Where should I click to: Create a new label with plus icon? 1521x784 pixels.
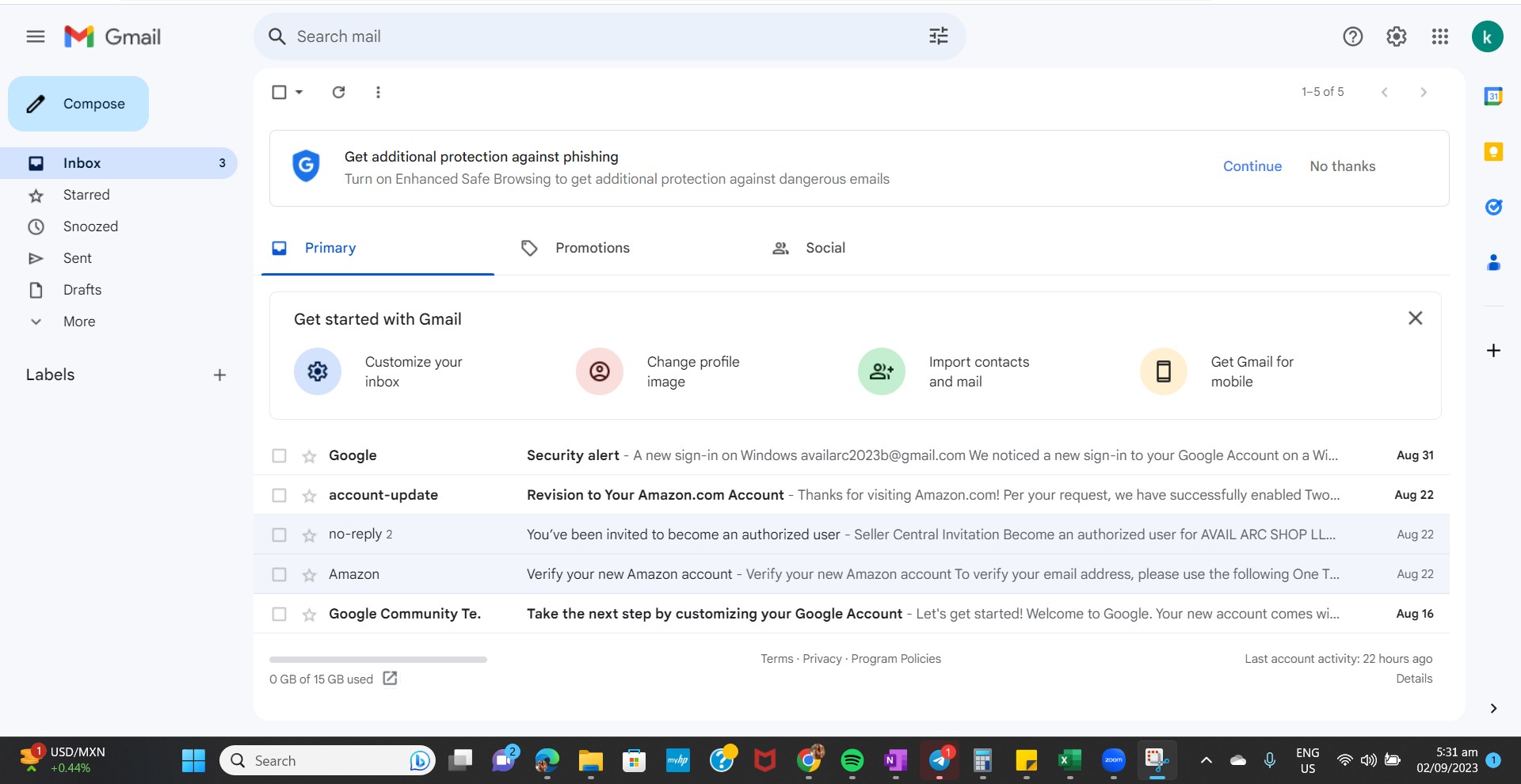click(219, 375)
